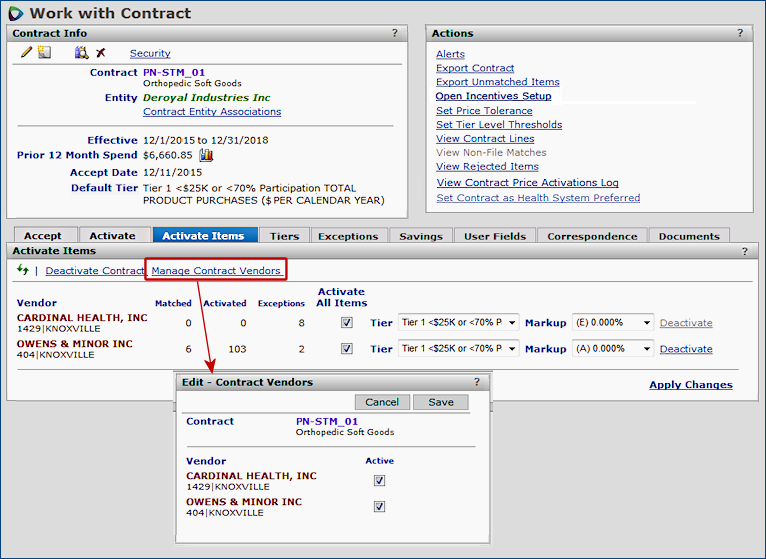Screen dimensions: 766x559
Task: Switch to the Tiers tab
Action: (x=284, y=236)
